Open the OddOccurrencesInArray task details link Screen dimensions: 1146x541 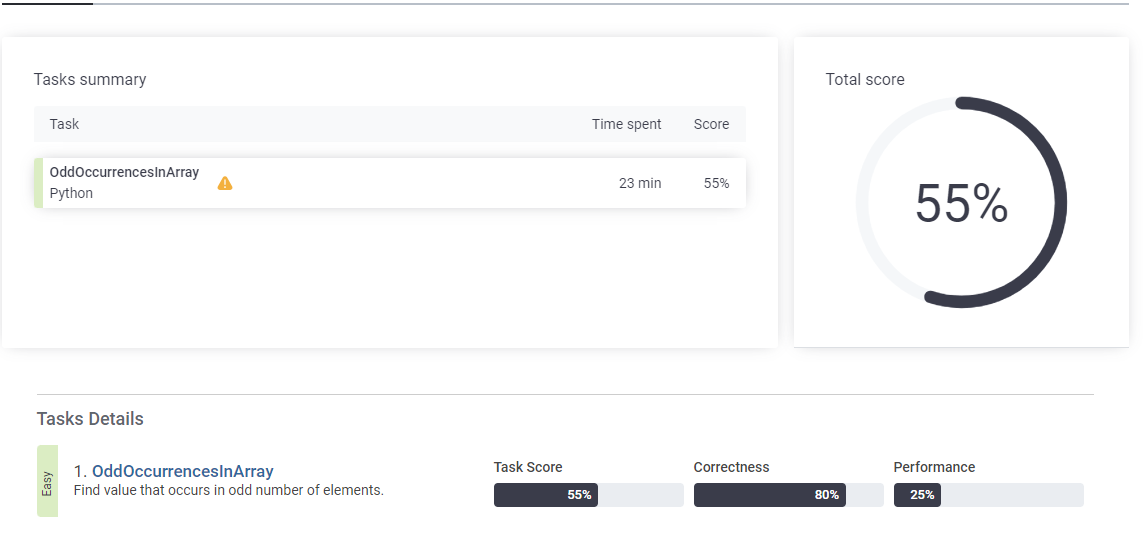pyautogui.click(x=182, y=472)
